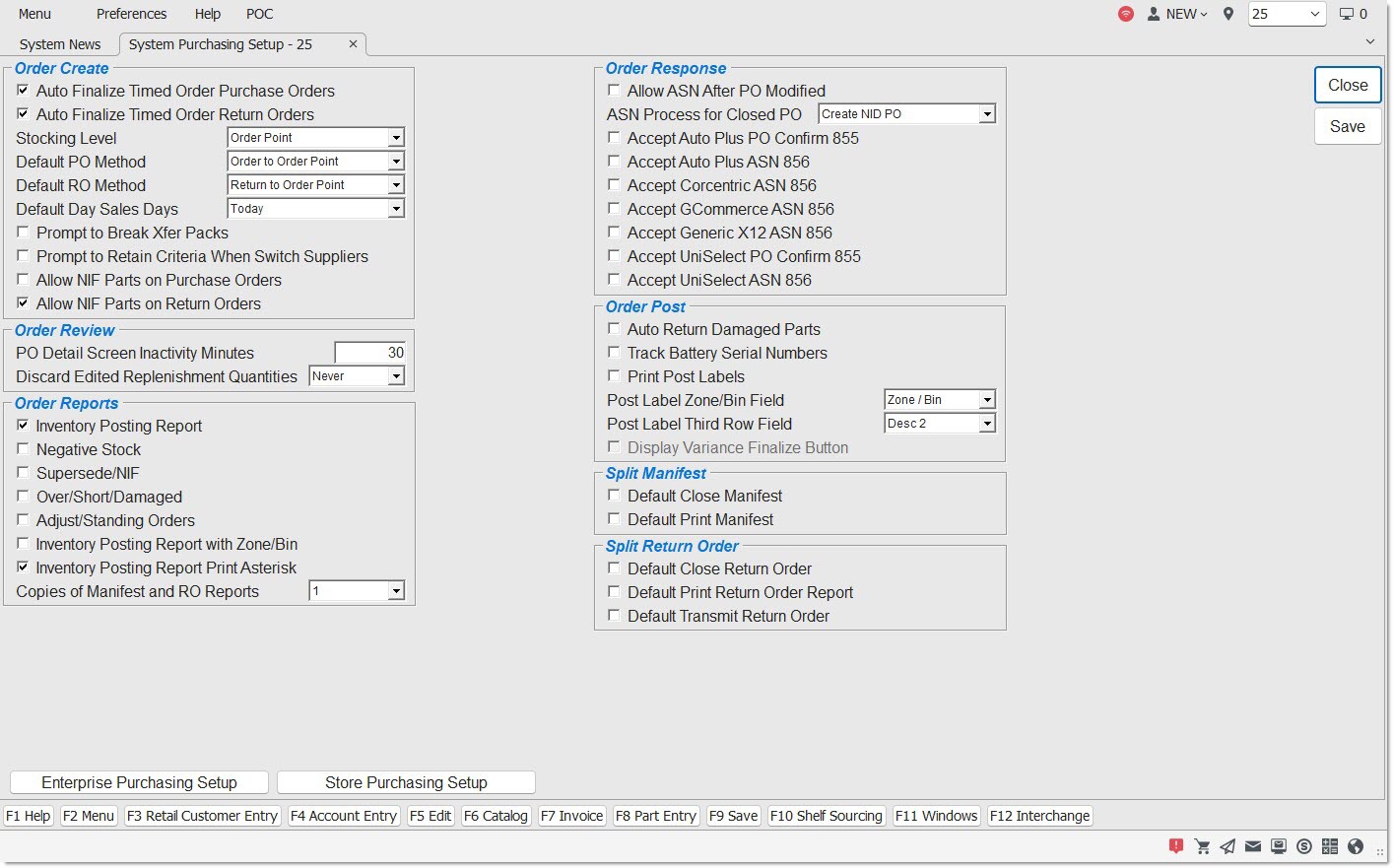Open the shopping cart icon

pyautogui.click(x=1202, y=846)
